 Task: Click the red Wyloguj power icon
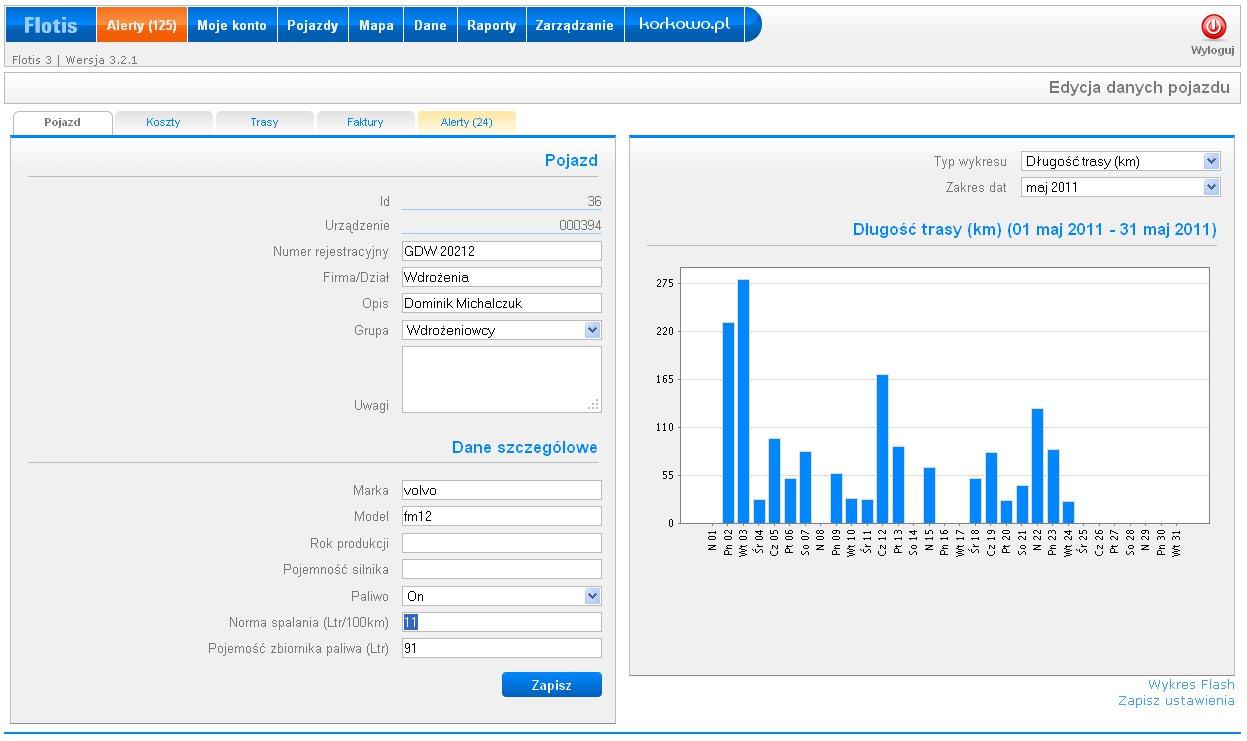[x=1212, y=27]
